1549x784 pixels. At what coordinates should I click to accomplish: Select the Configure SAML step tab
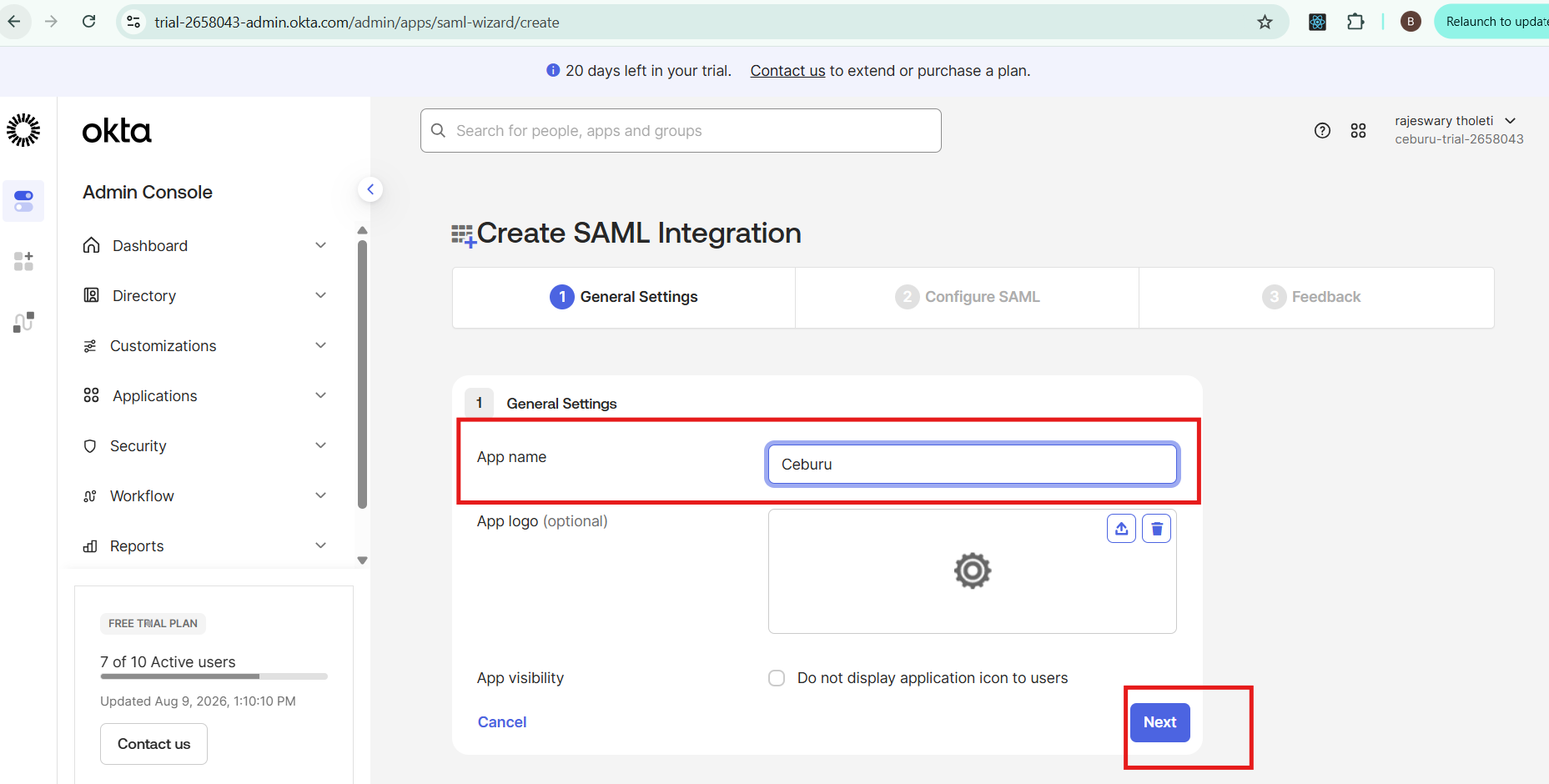point(967,297)
